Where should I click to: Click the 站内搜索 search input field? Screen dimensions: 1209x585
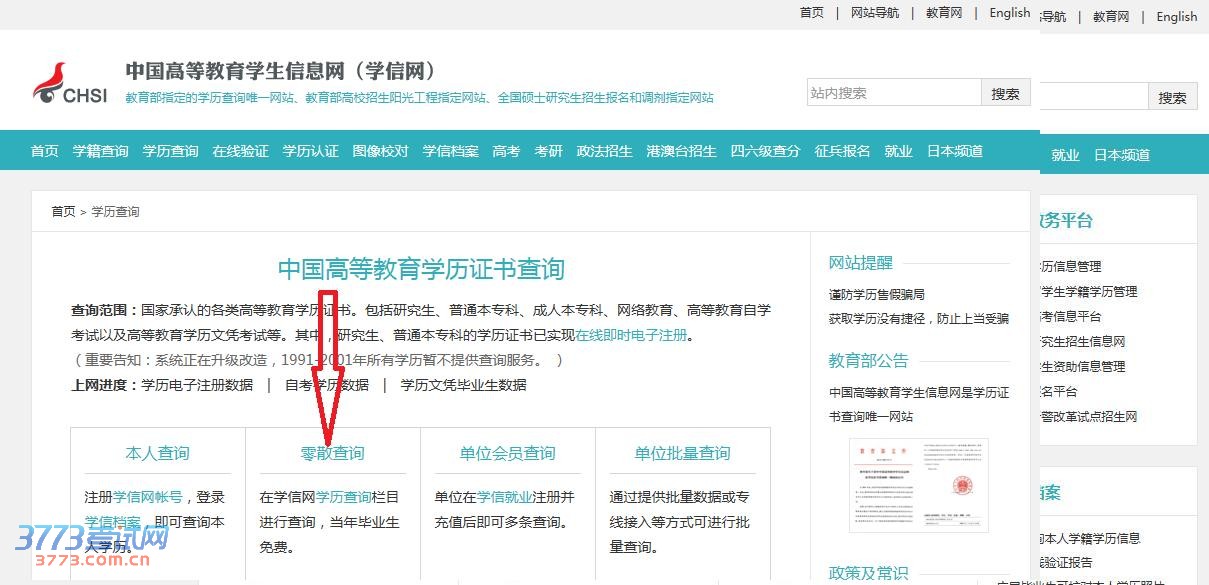pyautogui.click(x=893, y=93)
